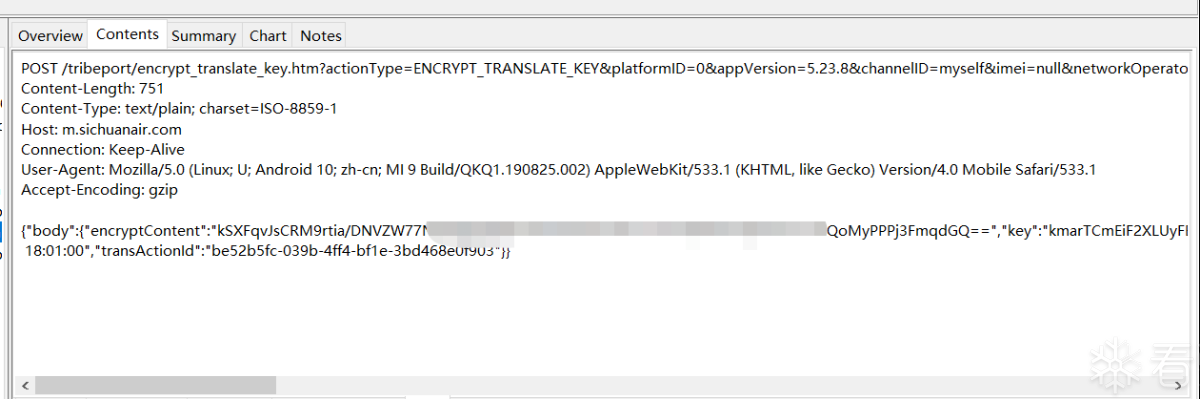1200x399 pixels.
Task: Click the scroll left arrow on horizontal scrollbar
Action: click(x=25, y=384)
